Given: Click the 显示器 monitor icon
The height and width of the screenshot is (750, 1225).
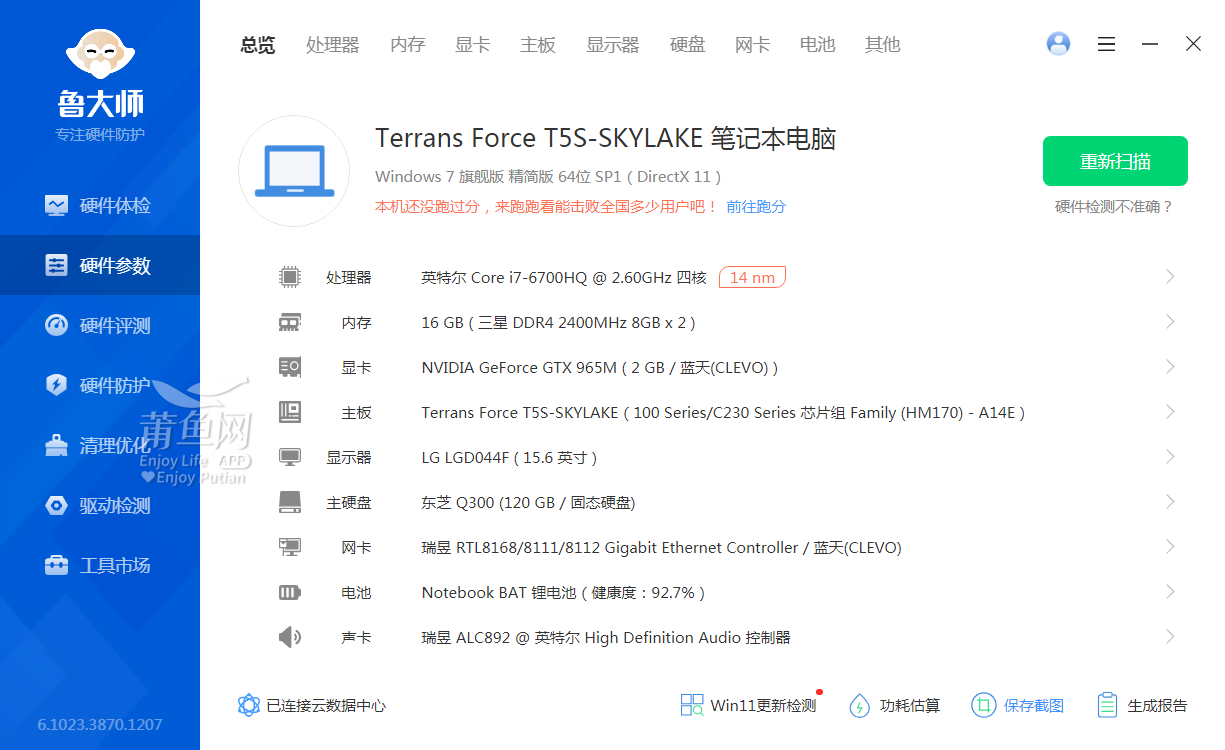Looking at the screenshot, I should pyautogui.click(x=289, y=457).
